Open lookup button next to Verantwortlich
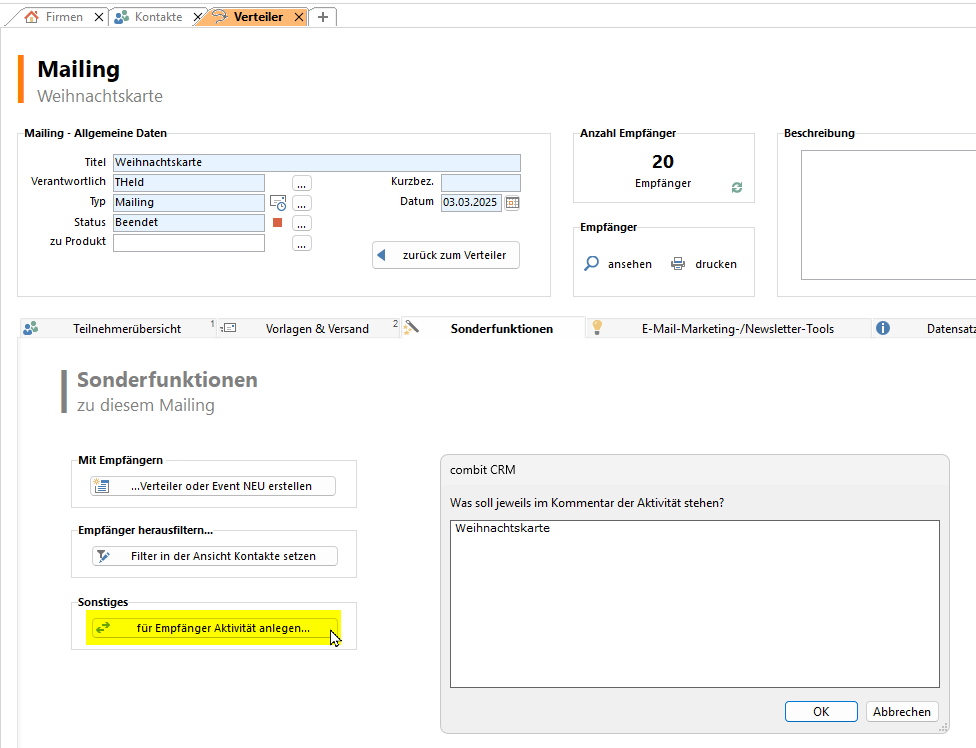The height and width of the screenshot is (748, 976). click(x=302, y=183)
